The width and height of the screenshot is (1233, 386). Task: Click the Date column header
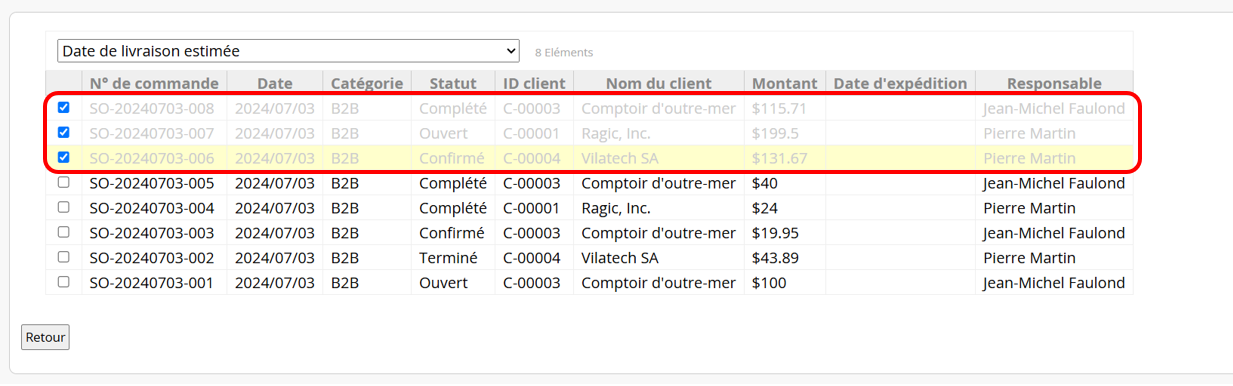coord(275,83)
